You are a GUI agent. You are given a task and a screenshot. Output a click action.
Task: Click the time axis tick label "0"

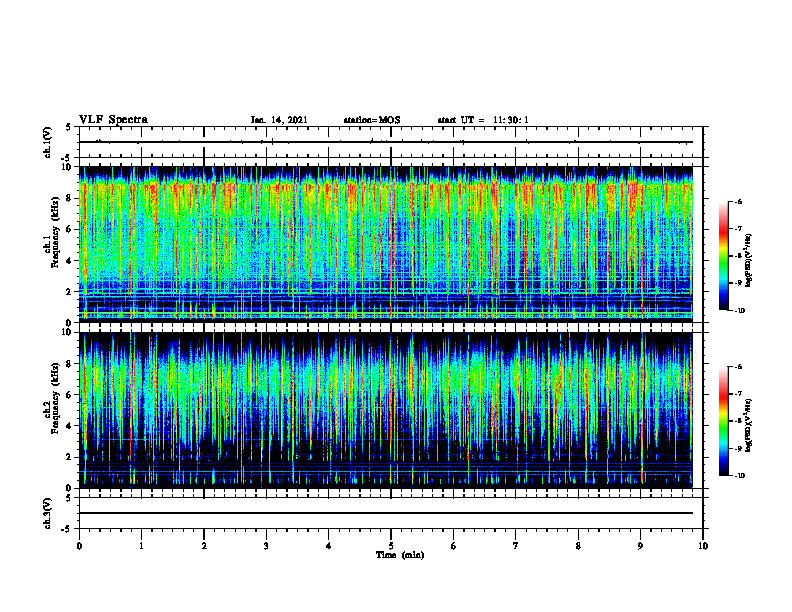[x=79, y=546]
